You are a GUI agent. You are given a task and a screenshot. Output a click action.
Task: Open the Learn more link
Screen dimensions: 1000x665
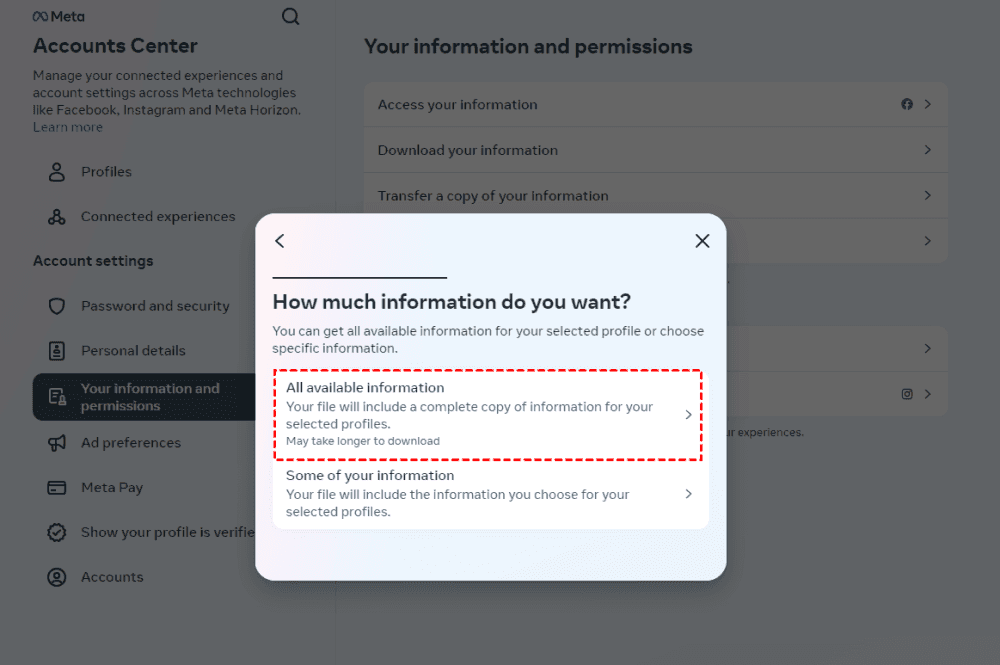(68, 127)
